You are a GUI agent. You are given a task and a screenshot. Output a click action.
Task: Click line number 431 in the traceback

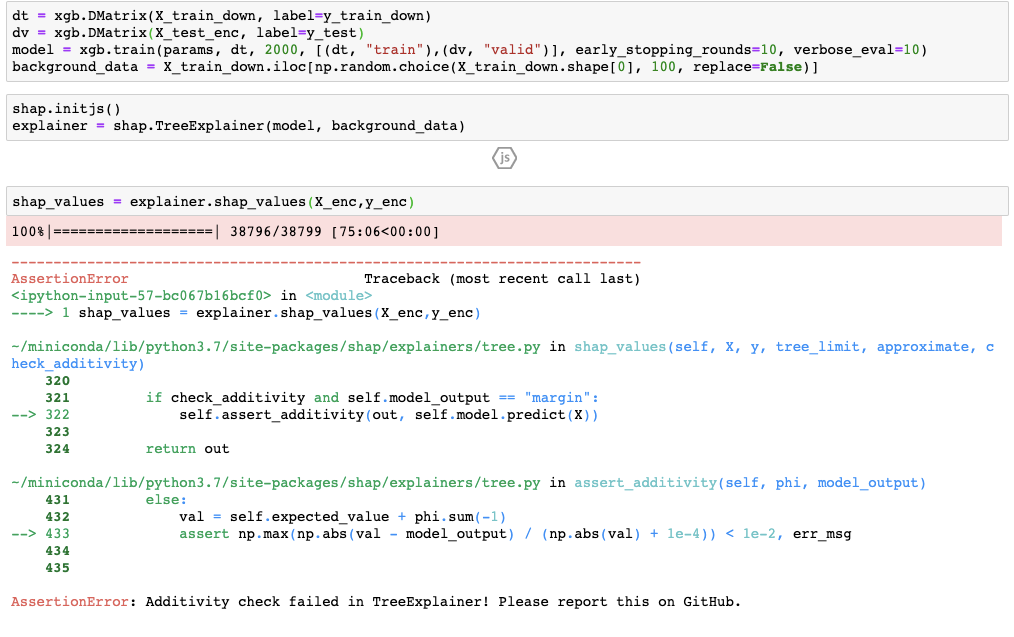pos(57,499)
